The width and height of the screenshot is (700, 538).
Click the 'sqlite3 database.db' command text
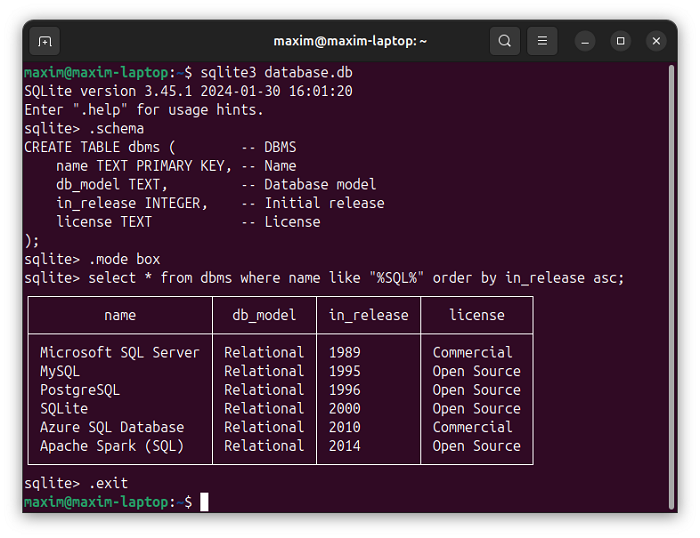[276, 73]
